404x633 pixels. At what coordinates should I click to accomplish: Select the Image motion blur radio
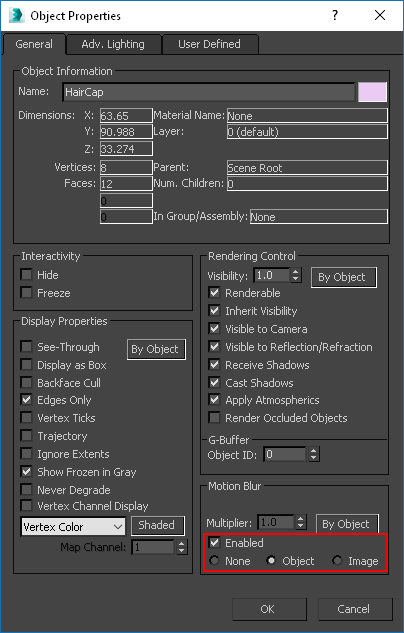pos(337,560)
